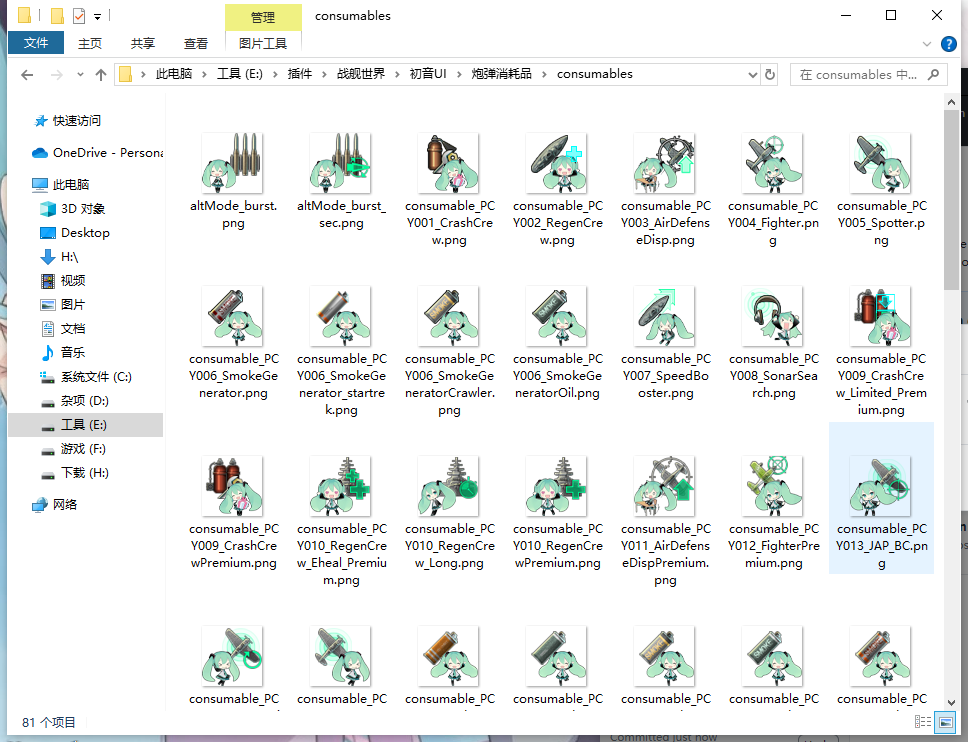Select consumable_PCY003_AirDefenseDisp.png icon
This screenshot has height=742, width=968.
[x=665, y=163]
